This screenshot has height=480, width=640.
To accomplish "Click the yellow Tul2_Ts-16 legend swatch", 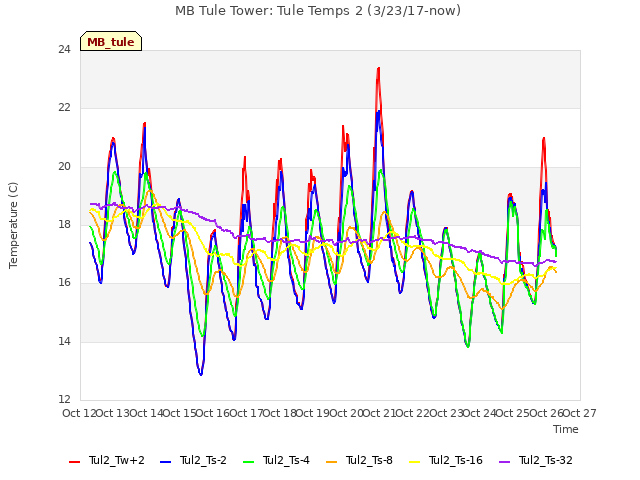I will tap(414, 462).
